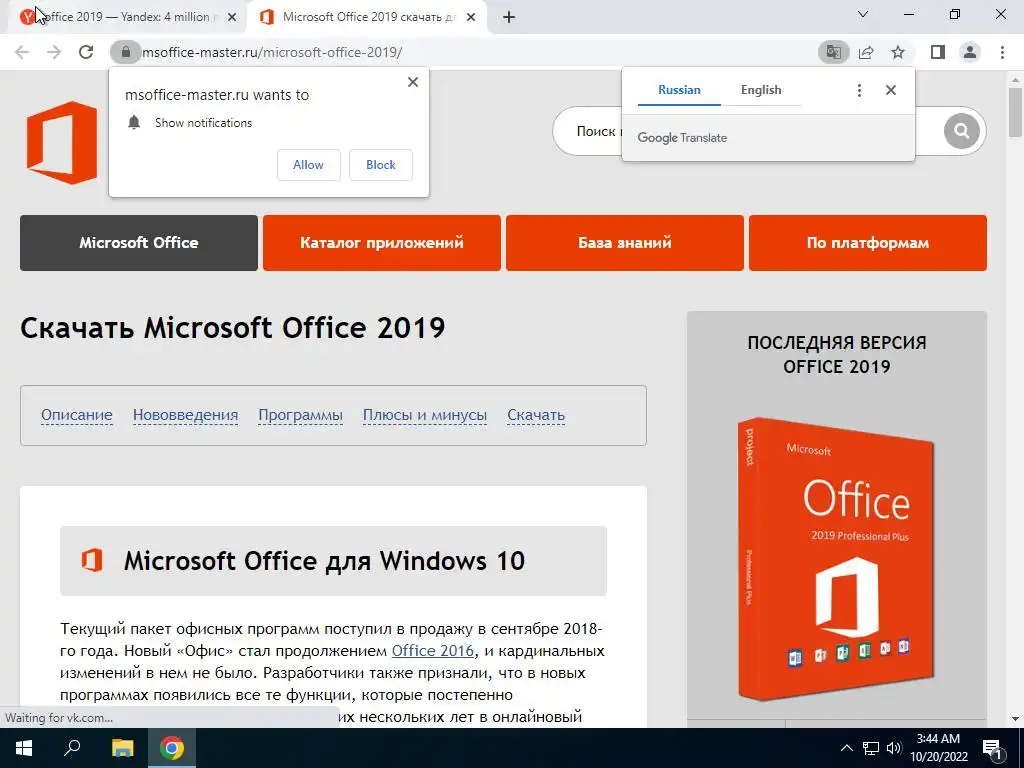Block notifications from msoffice-master.ru

(381, 165)
